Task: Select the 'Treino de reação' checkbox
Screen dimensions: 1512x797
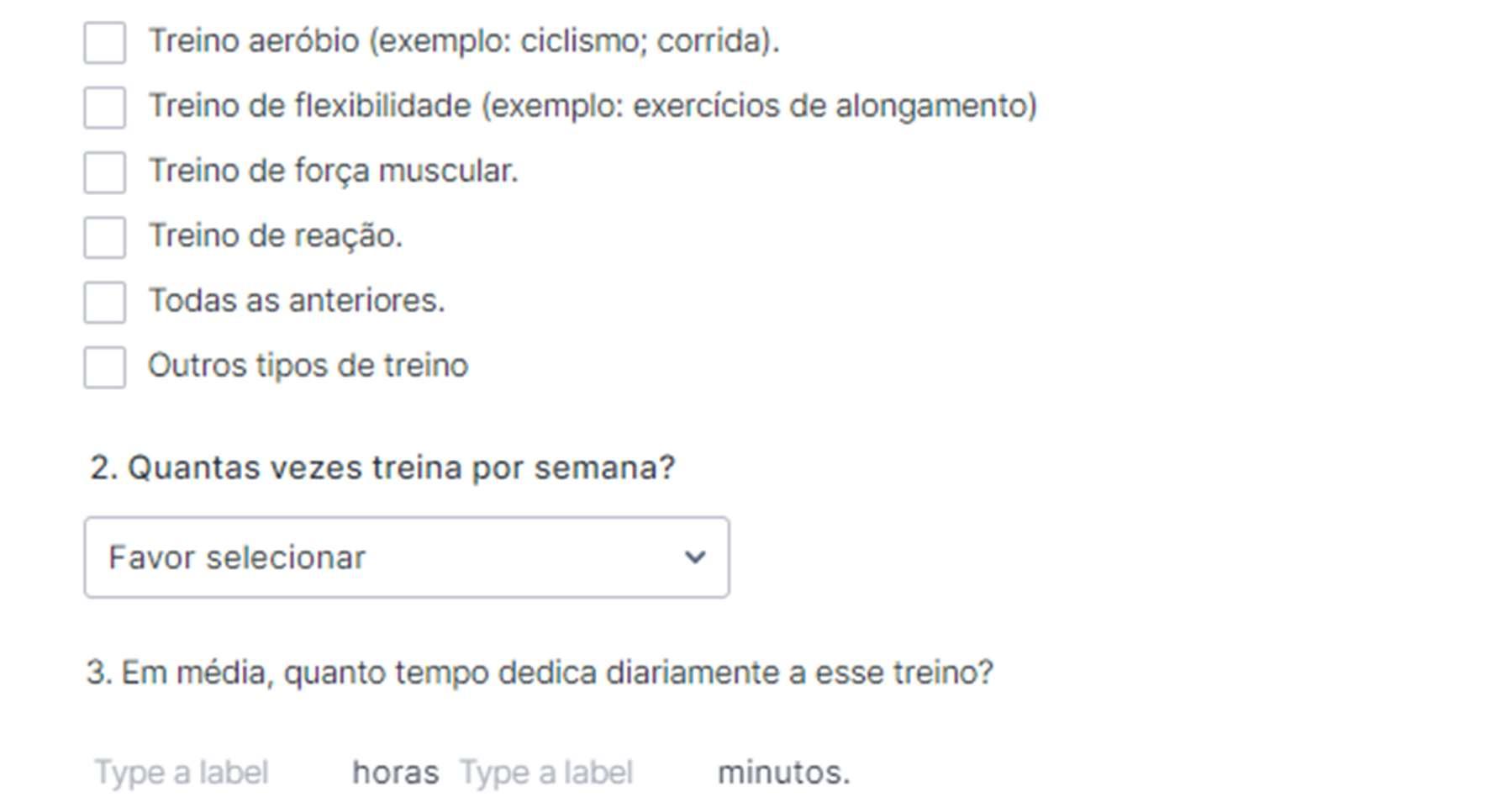Action: point(105,237)
